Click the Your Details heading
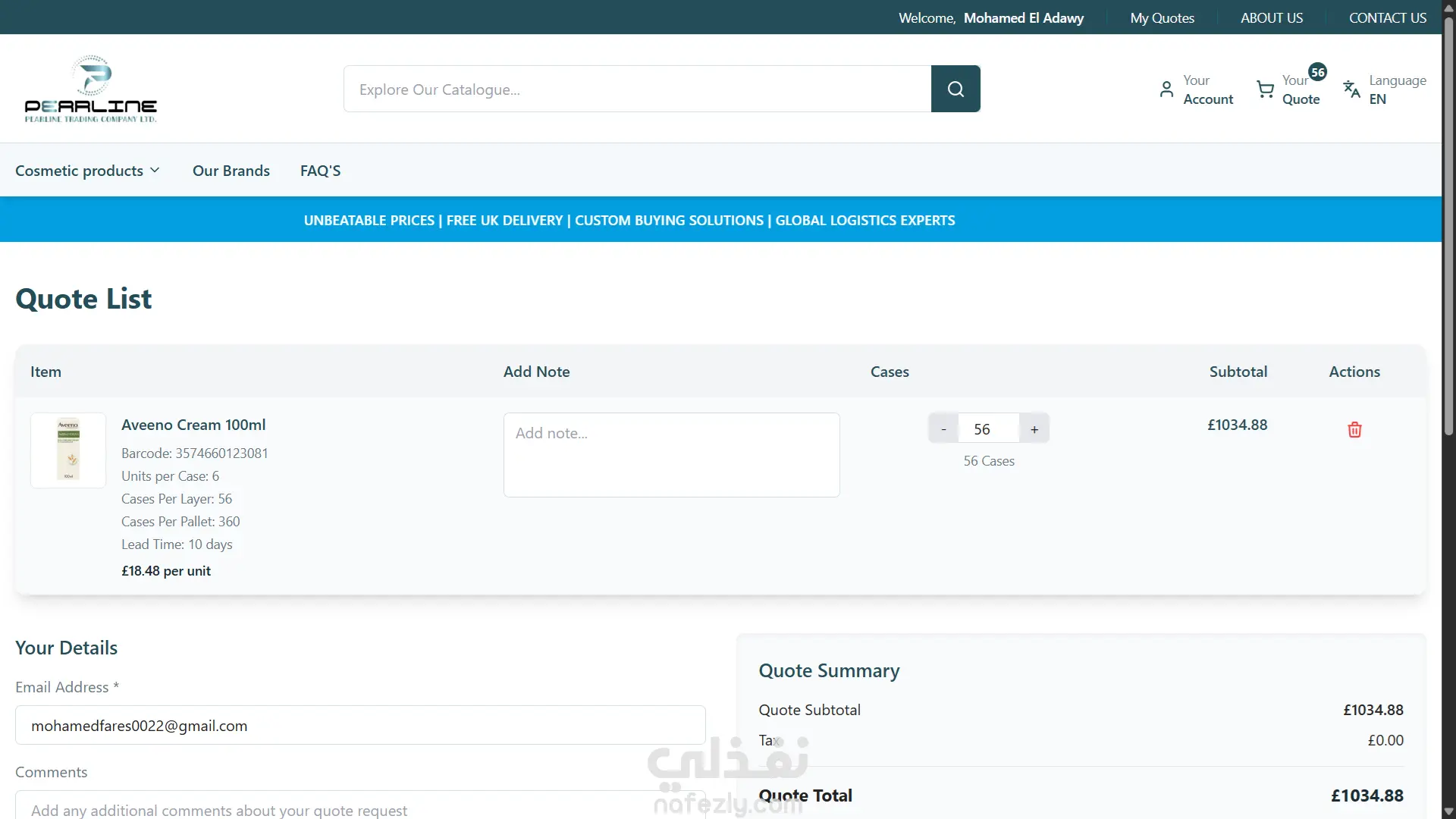This screenshot has height=819, width=1456. pos(66,648)
